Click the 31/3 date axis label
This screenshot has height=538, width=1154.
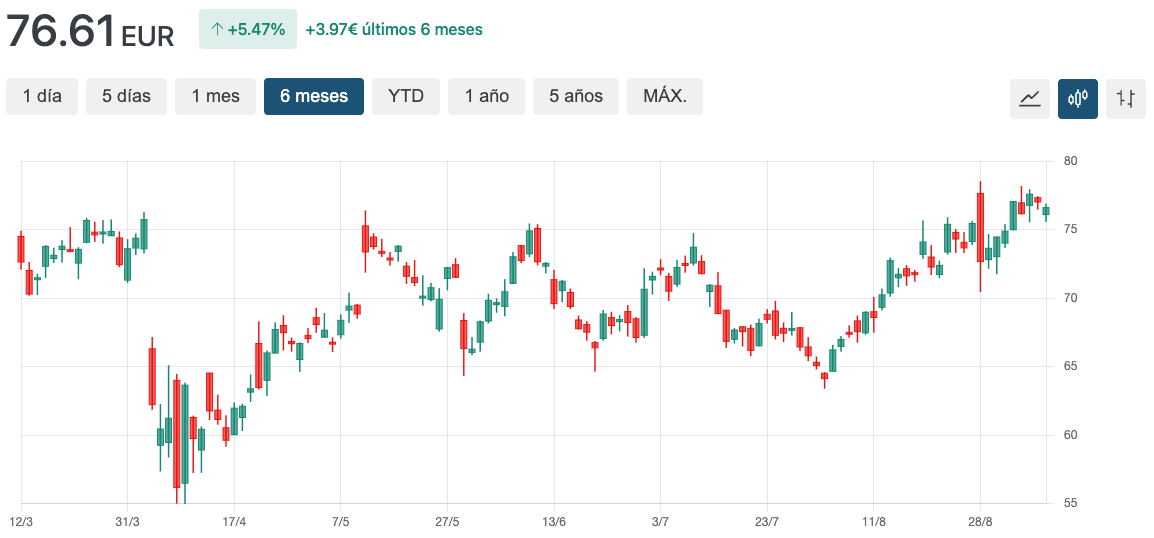(128, 522)
